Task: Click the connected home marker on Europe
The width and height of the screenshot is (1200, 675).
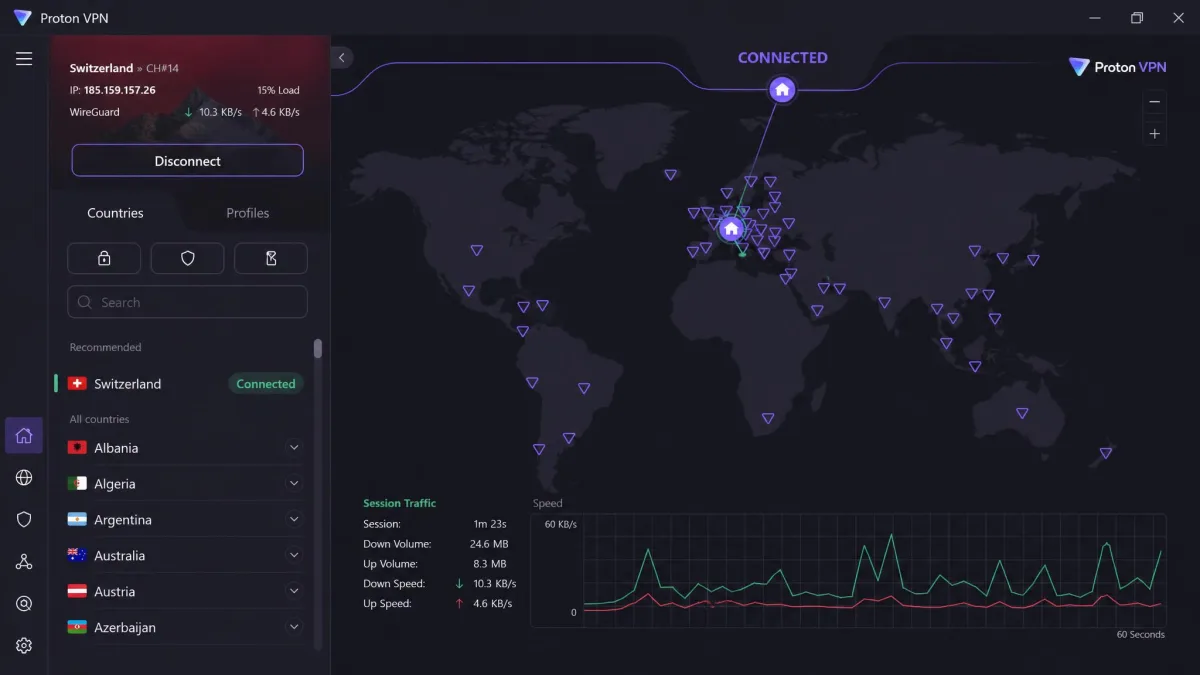Action: 731,229
